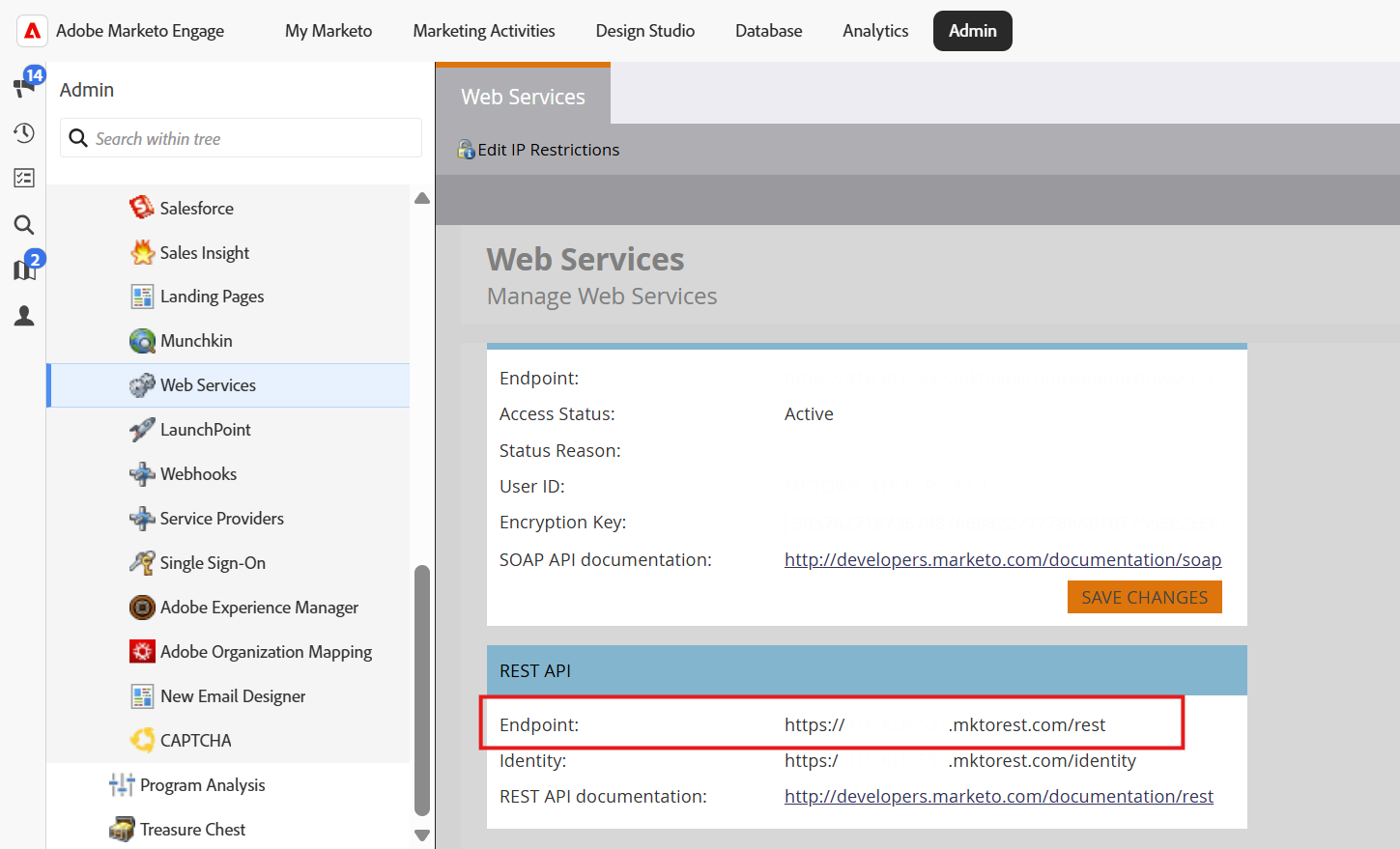Click the SAVE CHANGES button
Screen dimensions: 1400x849
pyautogui.click(x=1145, y=597)
